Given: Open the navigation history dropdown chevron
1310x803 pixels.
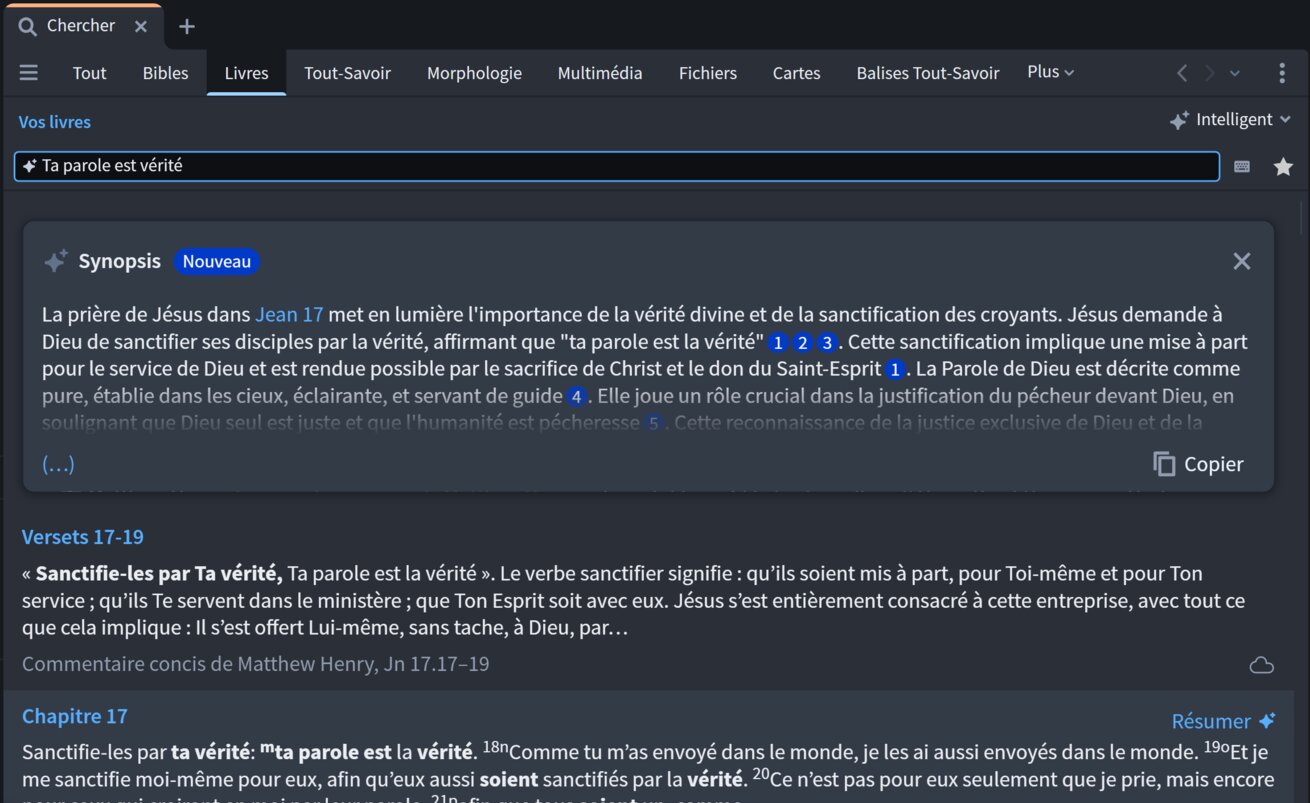Looking at the screenshot, I should tap(1235, 73).
